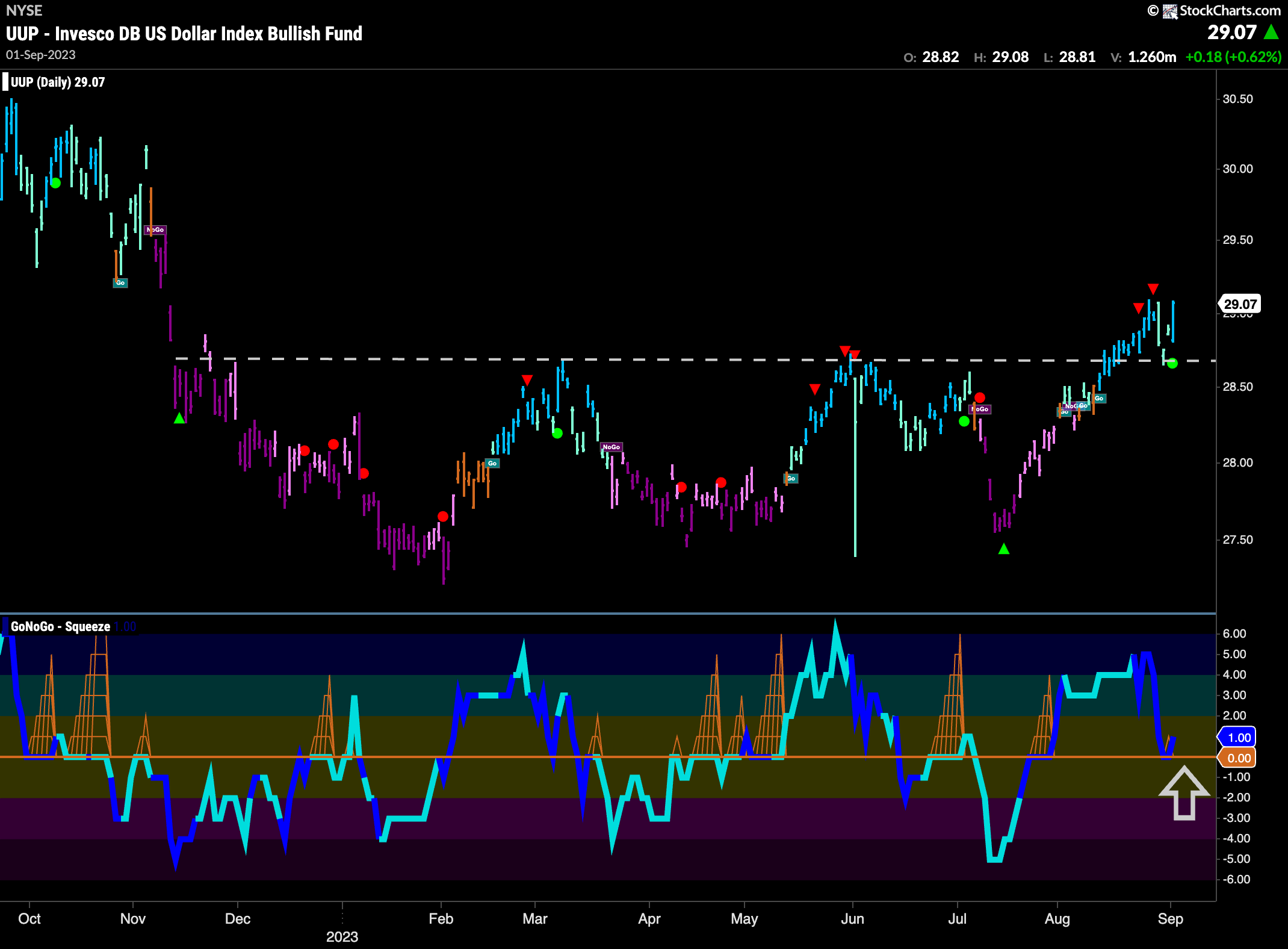Click the May label on time axis
Screen dimensions: 1288x949
coord(745,918)
